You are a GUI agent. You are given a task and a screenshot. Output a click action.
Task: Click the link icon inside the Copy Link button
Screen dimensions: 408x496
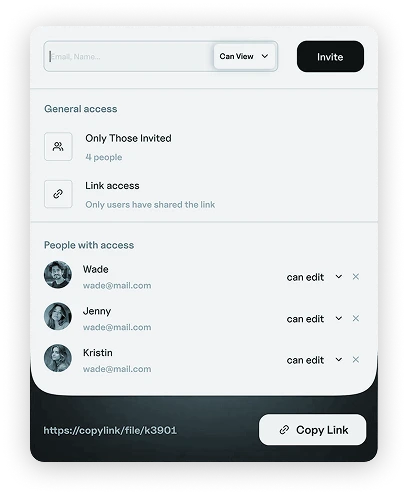(284, 430)
